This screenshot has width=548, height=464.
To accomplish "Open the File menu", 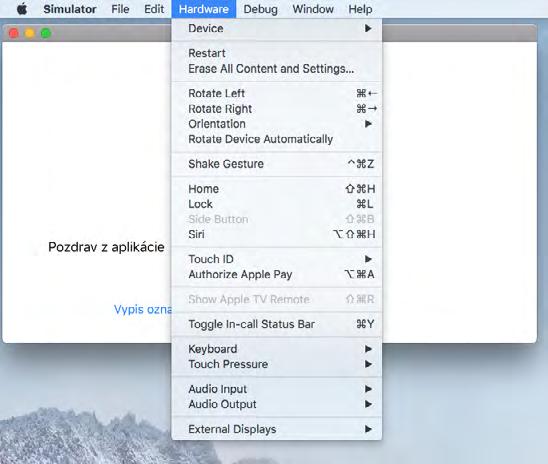I will click(120, 9).
